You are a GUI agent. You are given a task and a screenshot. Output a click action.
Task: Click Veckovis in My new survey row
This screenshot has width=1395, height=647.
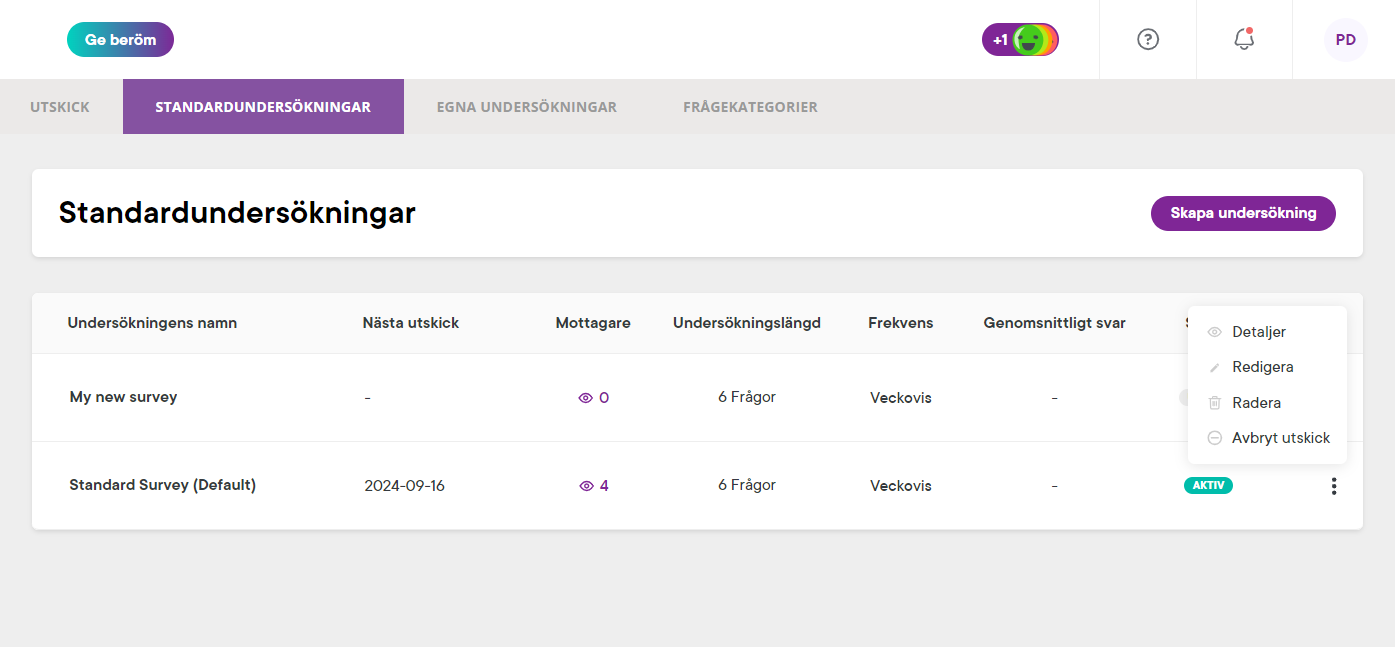click(901, 398)
